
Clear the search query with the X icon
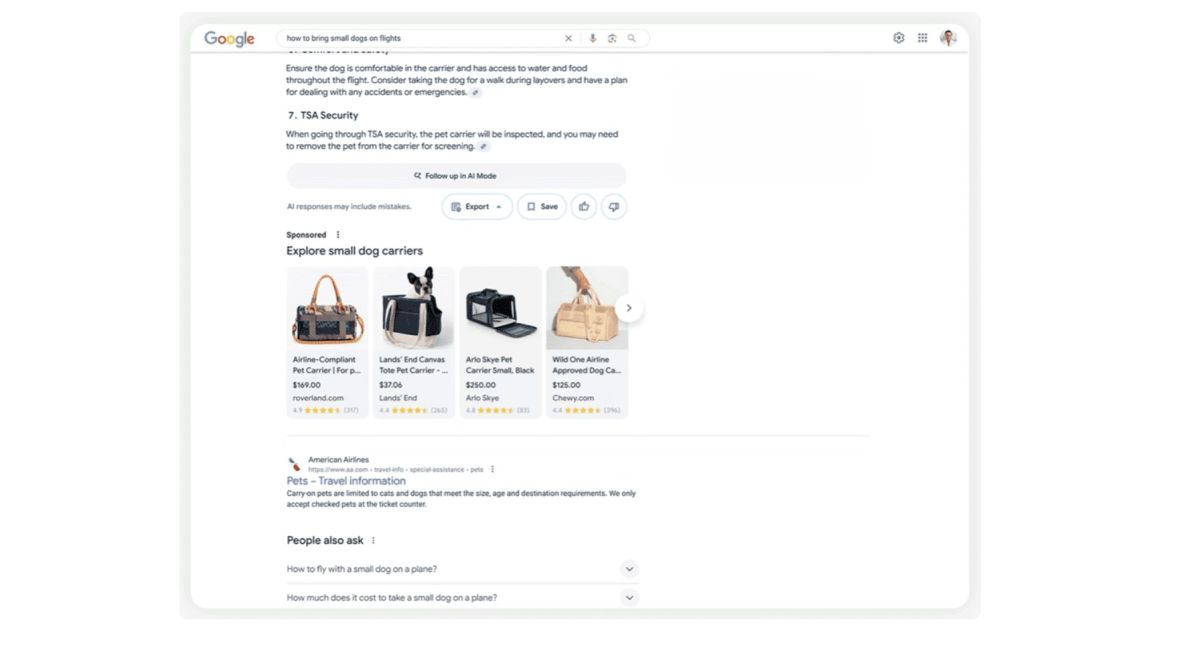point(568,38)
